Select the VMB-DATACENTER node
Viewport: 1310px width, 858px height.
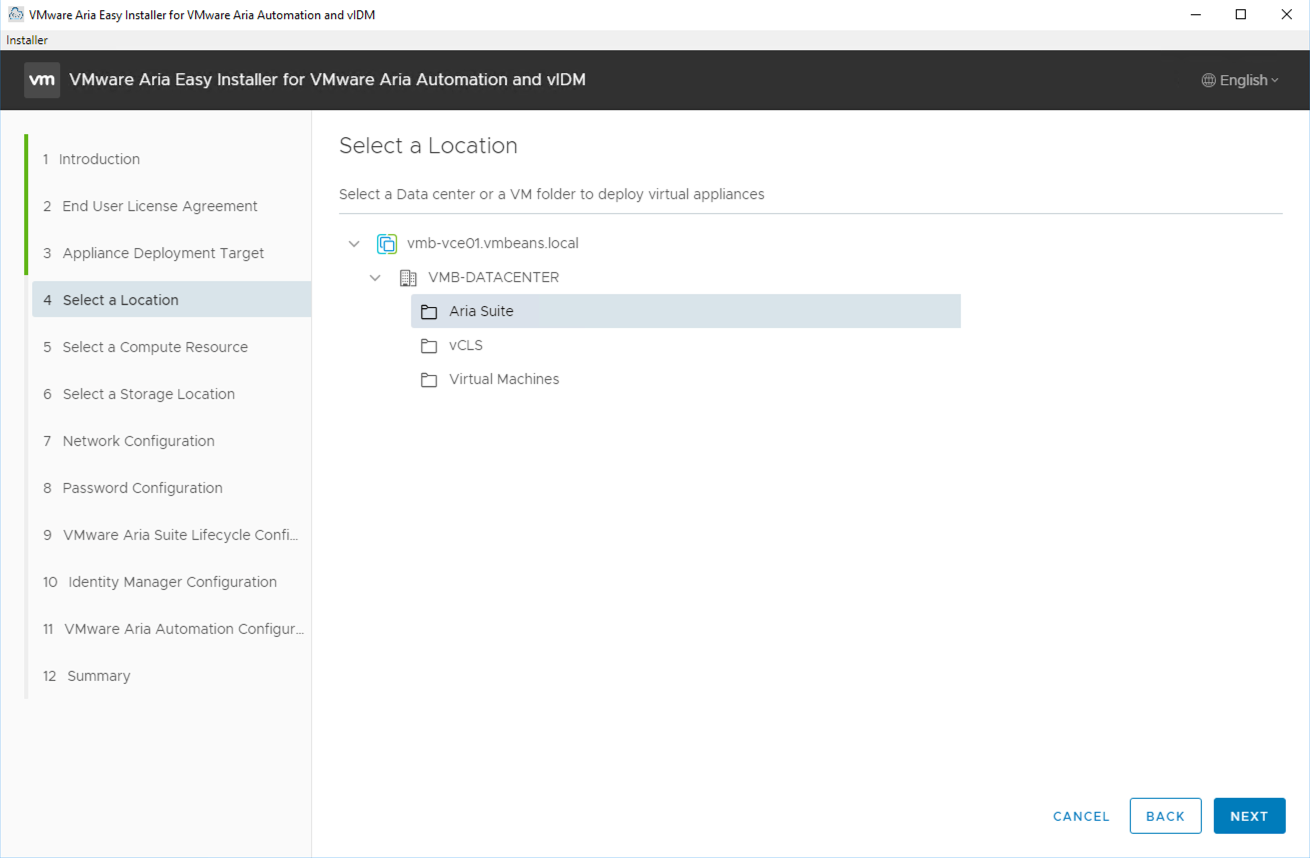coord(493,277)
